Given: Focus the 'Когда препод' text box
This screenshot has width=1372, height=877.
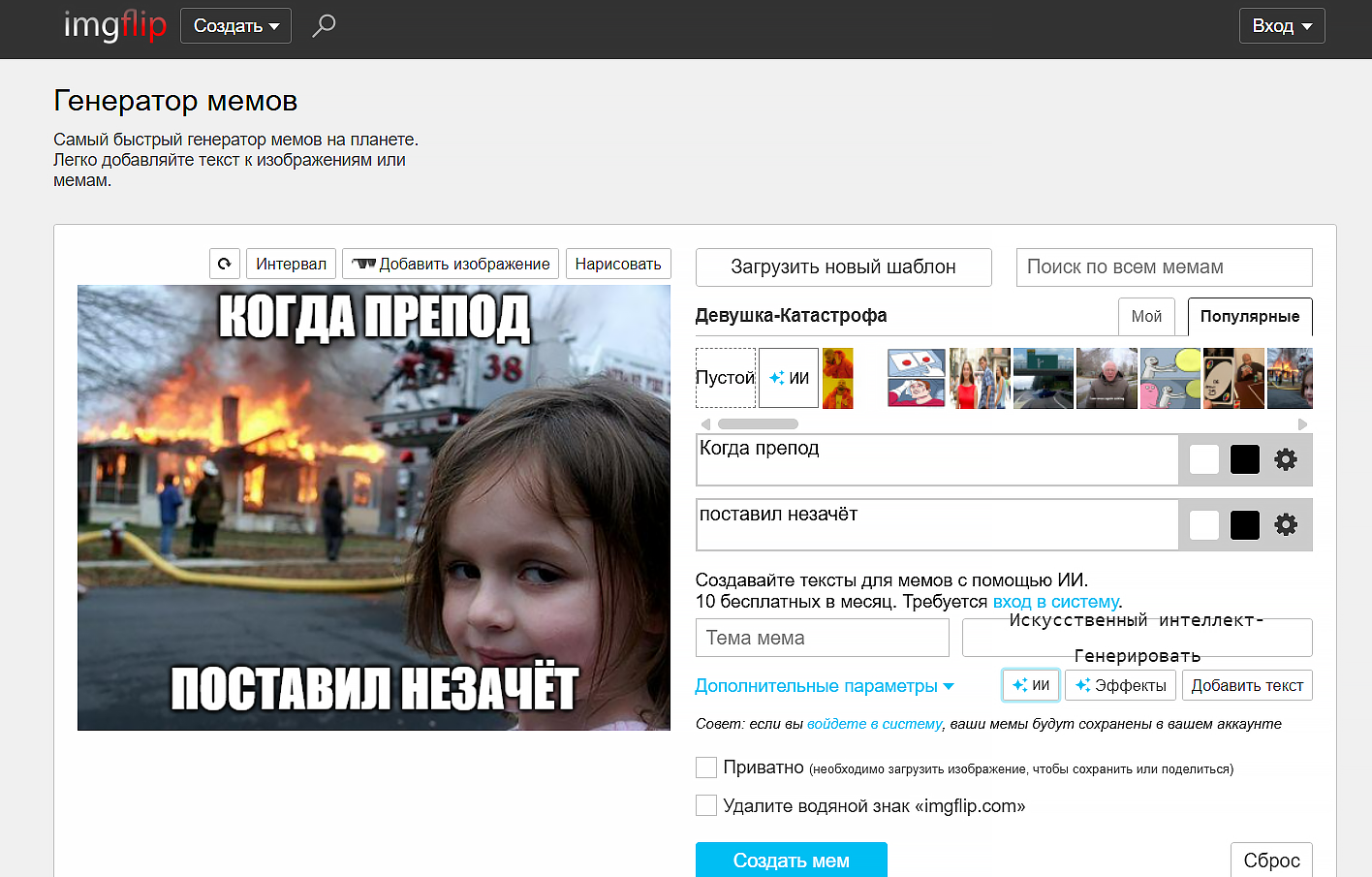Looking at the screenshot, I should [937, 459].
